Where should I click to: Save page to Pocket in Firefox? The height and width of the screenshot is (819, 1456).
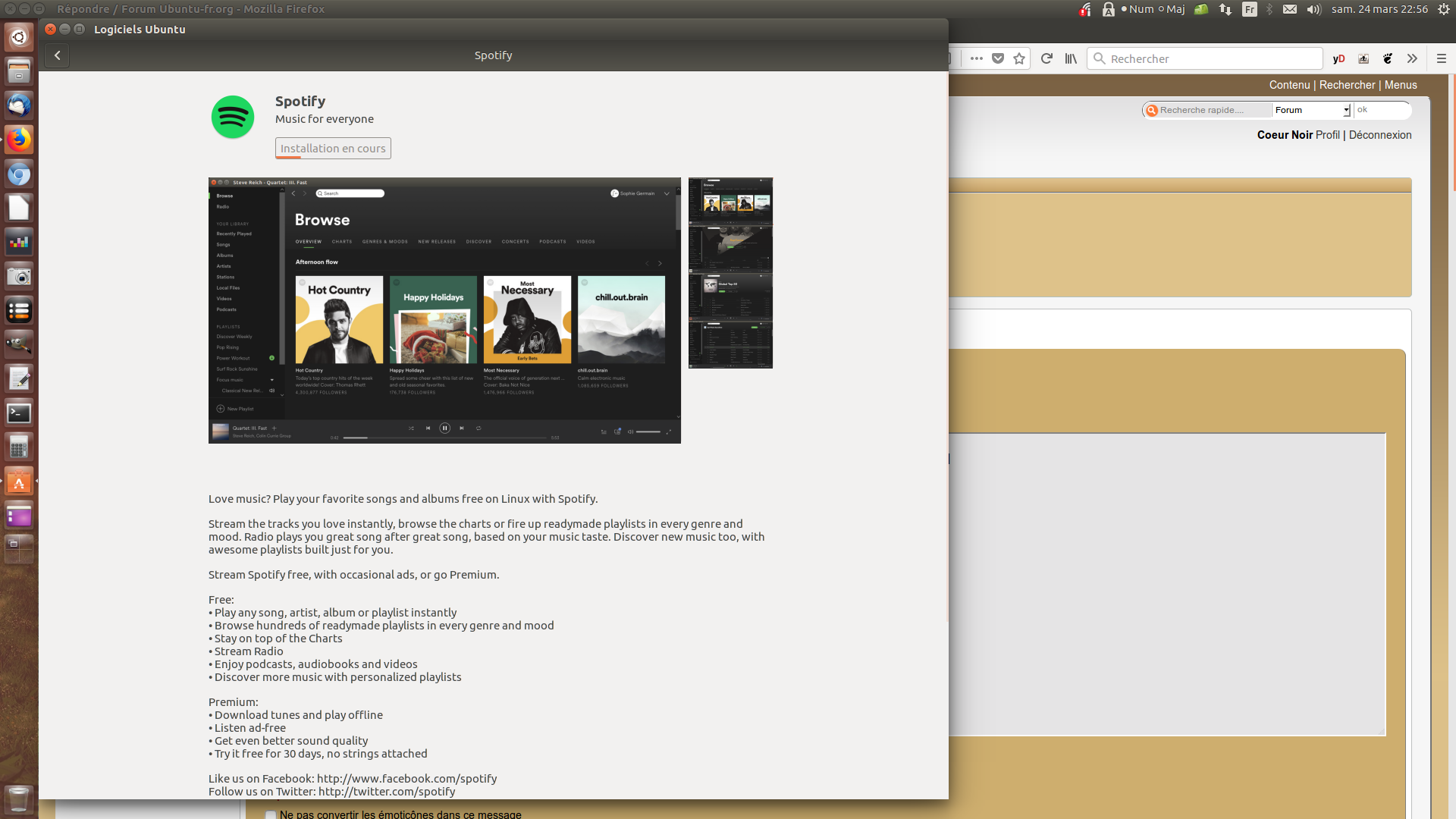[x=998, y=58]
